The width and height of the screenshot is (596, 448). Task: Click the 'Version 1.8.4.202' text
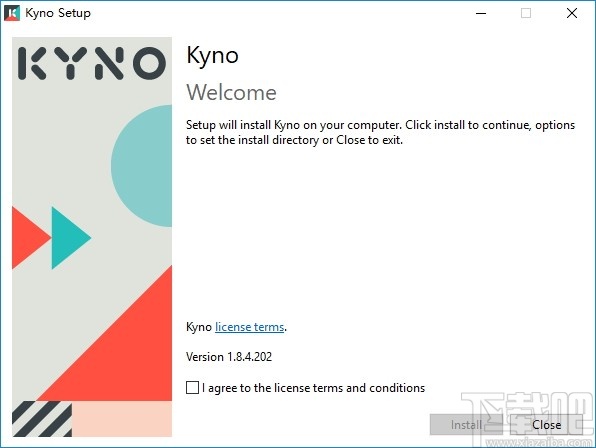(229, 356)
